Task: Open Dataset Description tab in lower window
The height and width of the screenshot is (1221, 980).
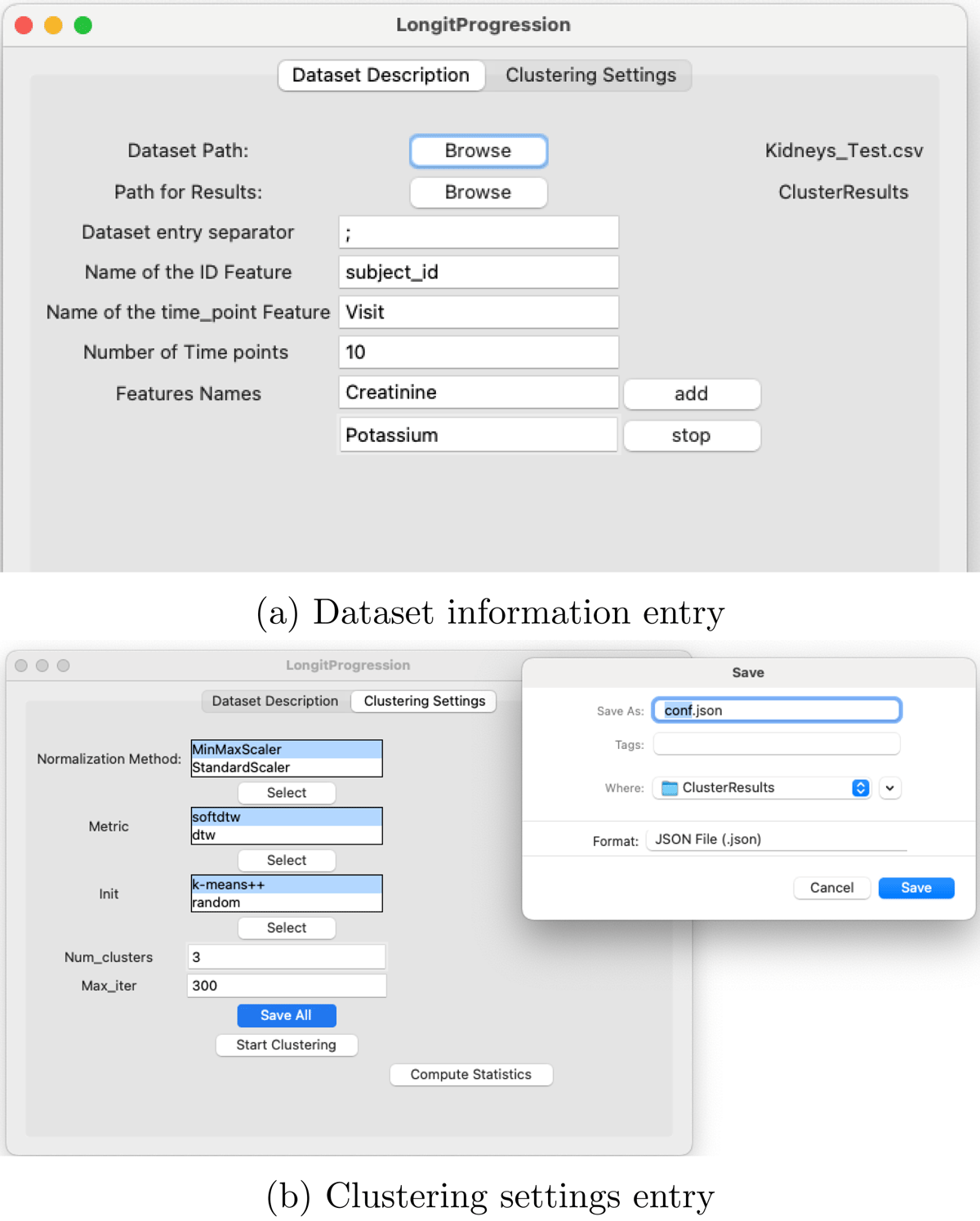Action: click(274, 701)
